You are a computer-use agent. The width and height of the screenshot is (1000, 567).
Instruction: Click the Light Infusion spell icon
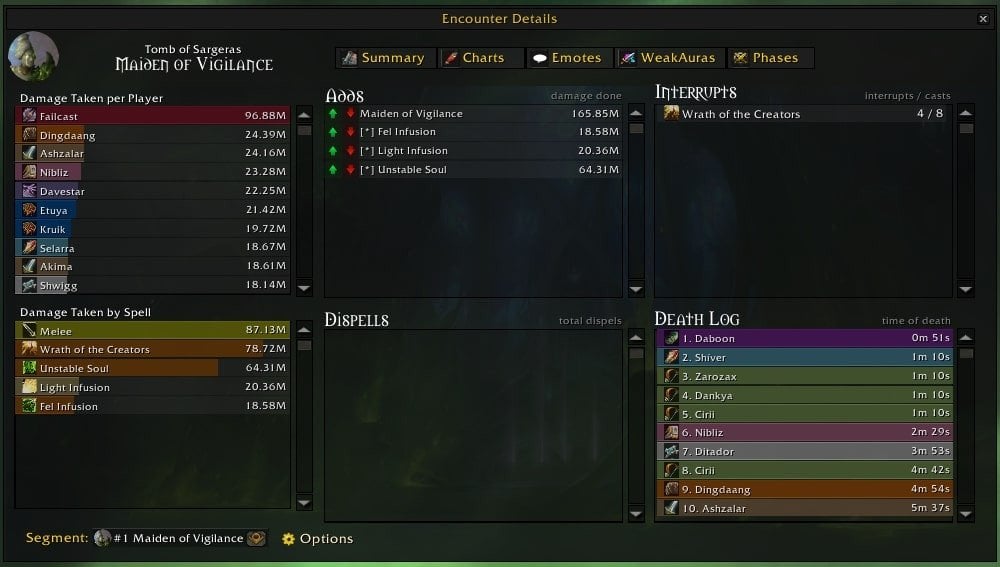point(29,387)
